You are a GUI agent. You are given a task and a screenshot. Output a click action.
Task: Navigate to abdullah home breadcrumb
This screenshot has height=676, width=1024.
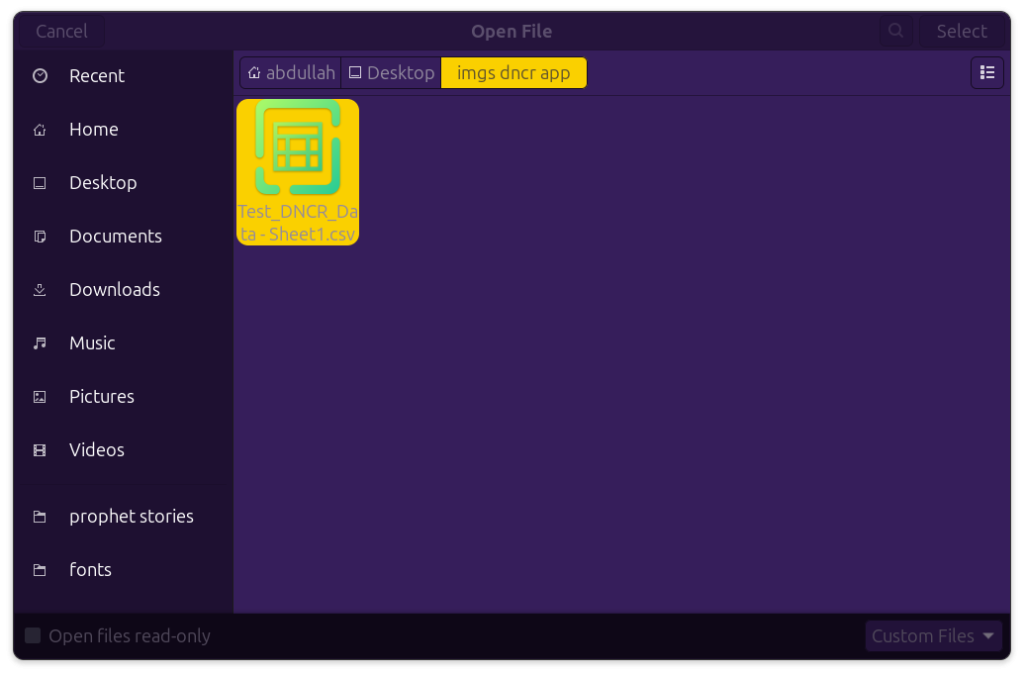click(291, 73)
